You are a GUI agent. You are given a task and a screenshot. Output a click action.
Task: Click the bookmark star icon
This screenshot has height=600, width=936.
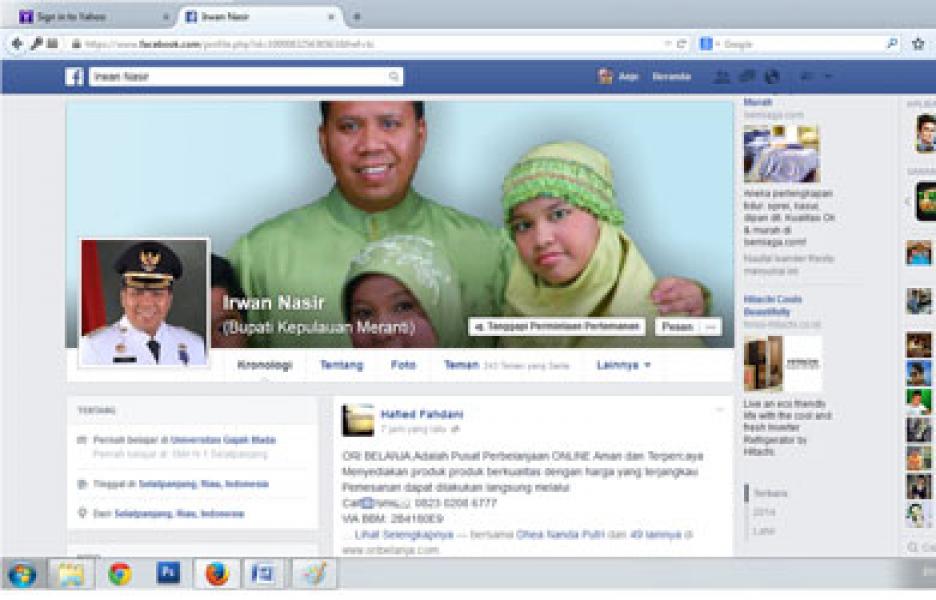(918, 44)
